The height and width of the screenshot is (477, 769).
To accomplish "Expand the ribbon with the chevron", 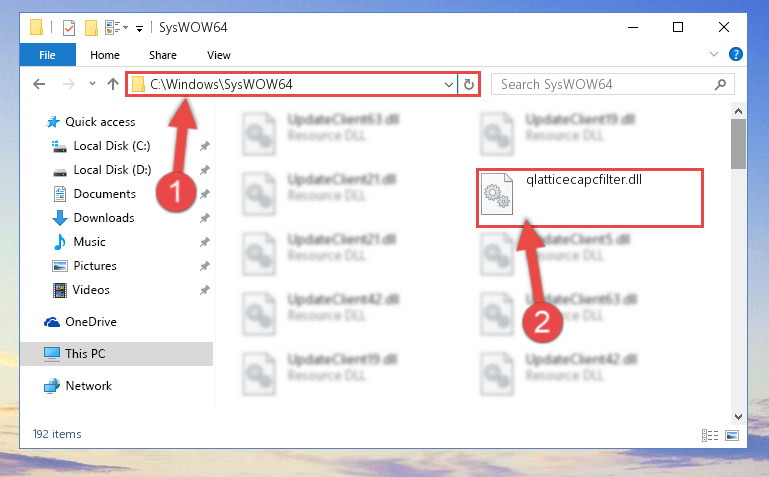I will pos(714,54).
